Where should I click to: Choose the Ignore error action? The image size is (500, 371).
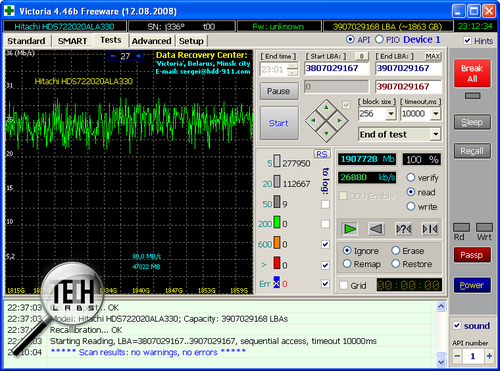pos(347,251)
